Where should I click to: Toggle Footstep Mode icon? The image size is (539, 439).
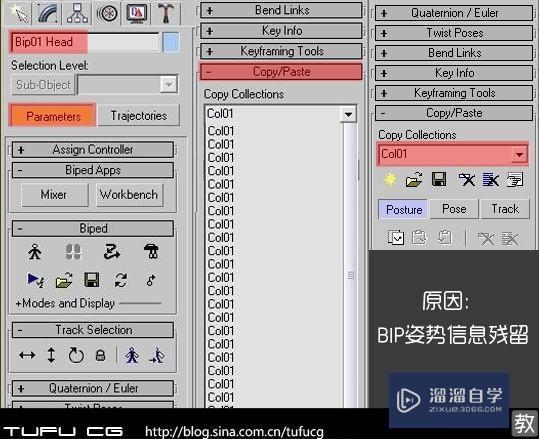coord(73,252)
